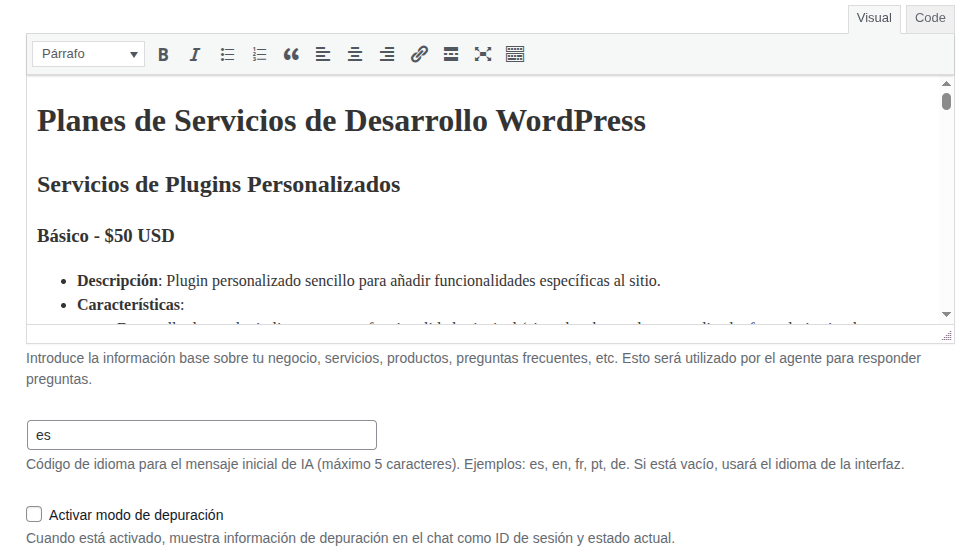Click the editor scrollbar up arrow
Viewport: 966px width, 546px height.
click(x=946, y=84)
